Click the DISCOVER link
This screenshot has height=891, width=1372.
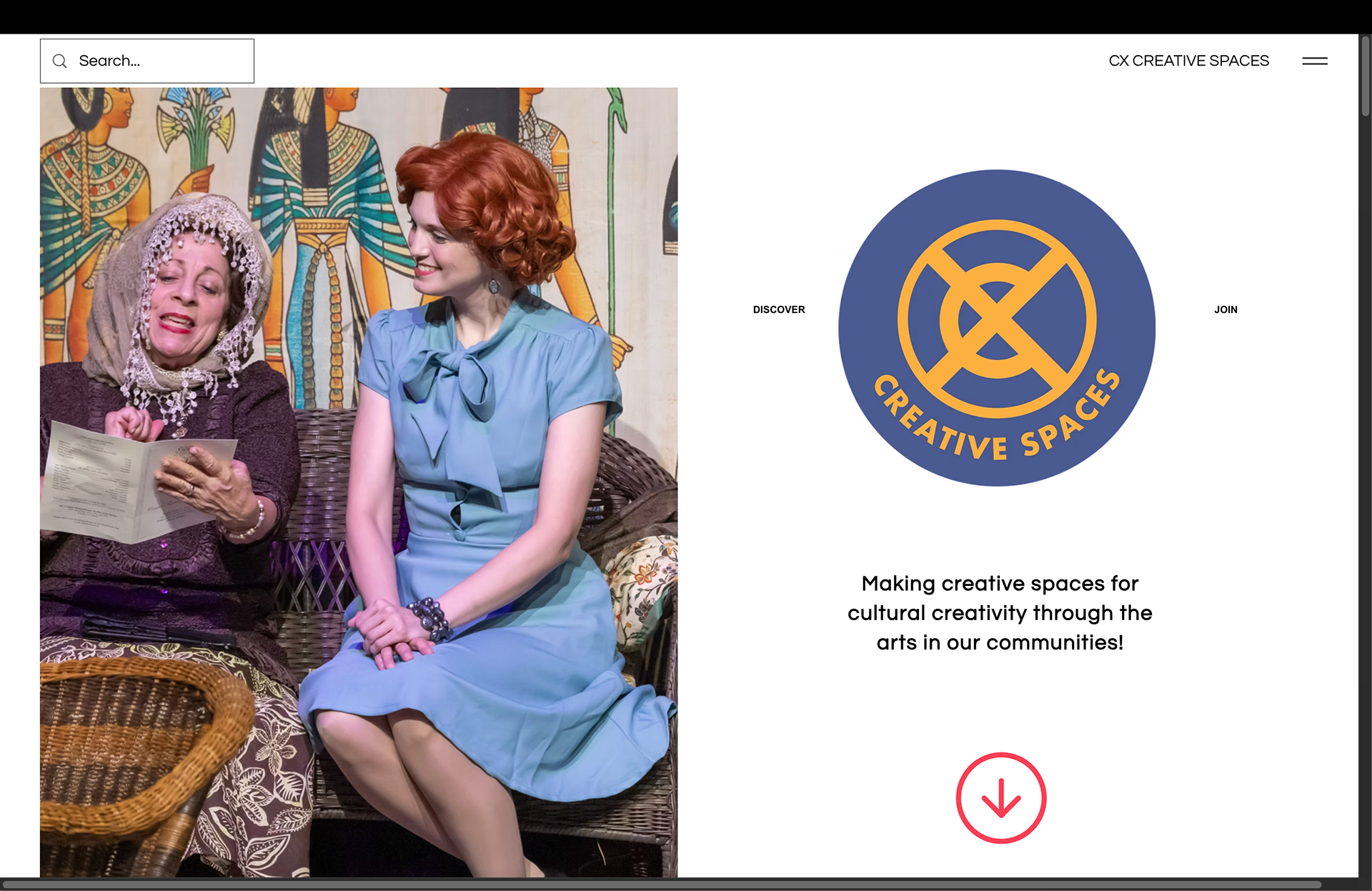[x=778, y=309]
